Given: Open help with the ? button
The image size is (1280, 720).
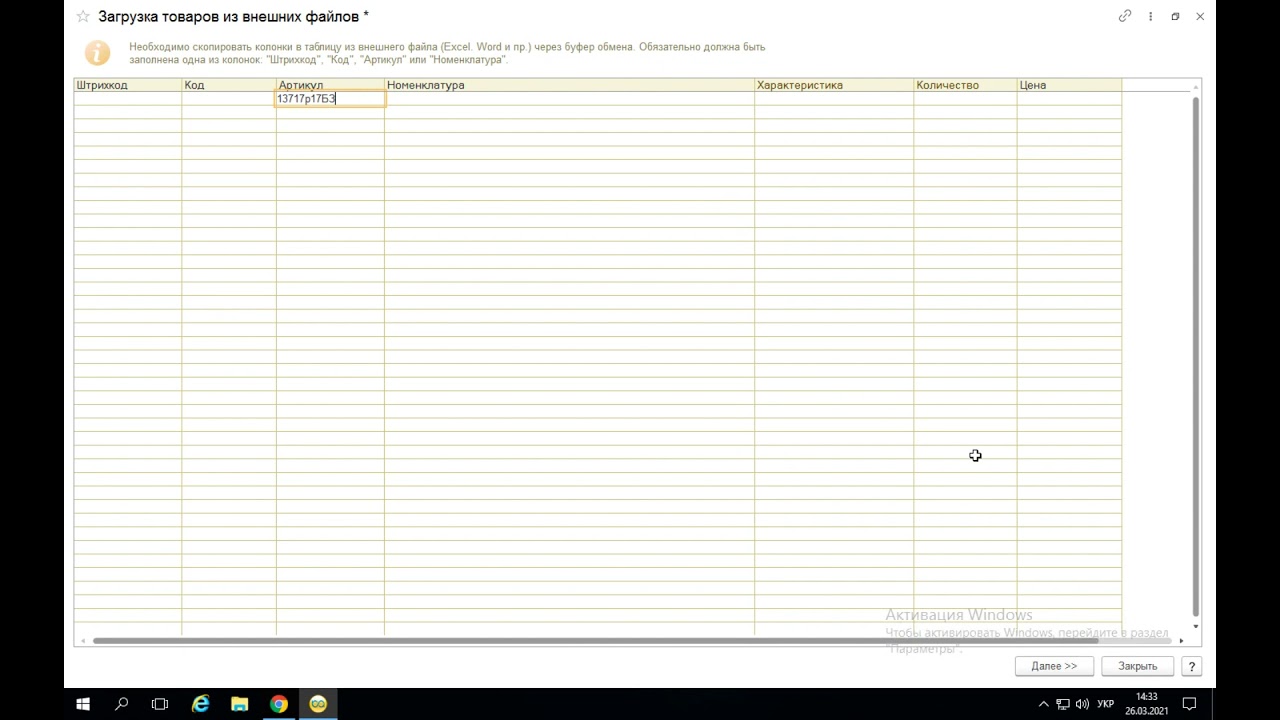Looking at the screenshot, I should click(1192, 666).
